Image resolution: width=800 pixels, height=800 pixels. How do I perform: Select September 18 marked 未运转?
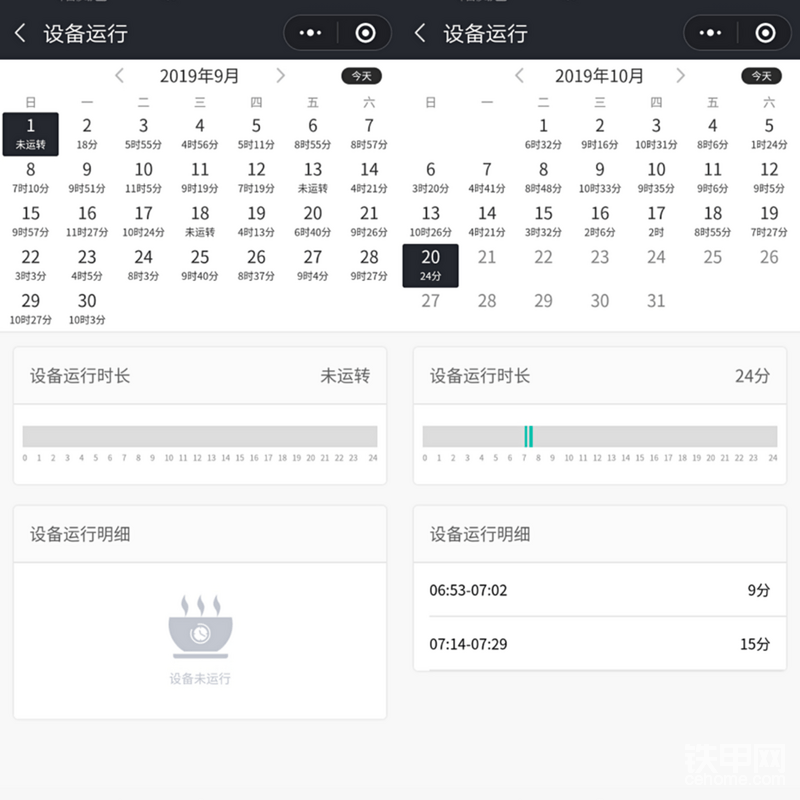click(x=200, y=222)
